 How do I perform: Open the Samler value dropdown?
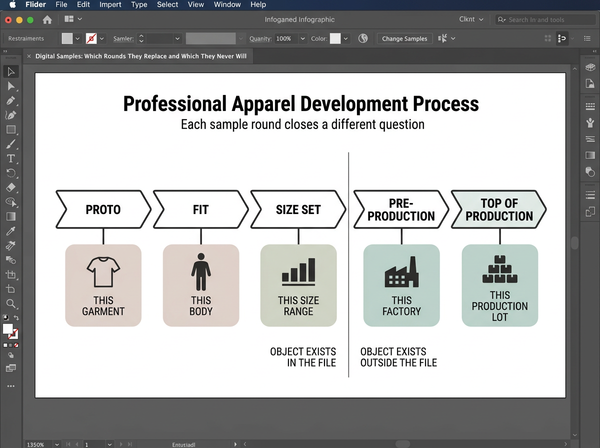(177, 39)
